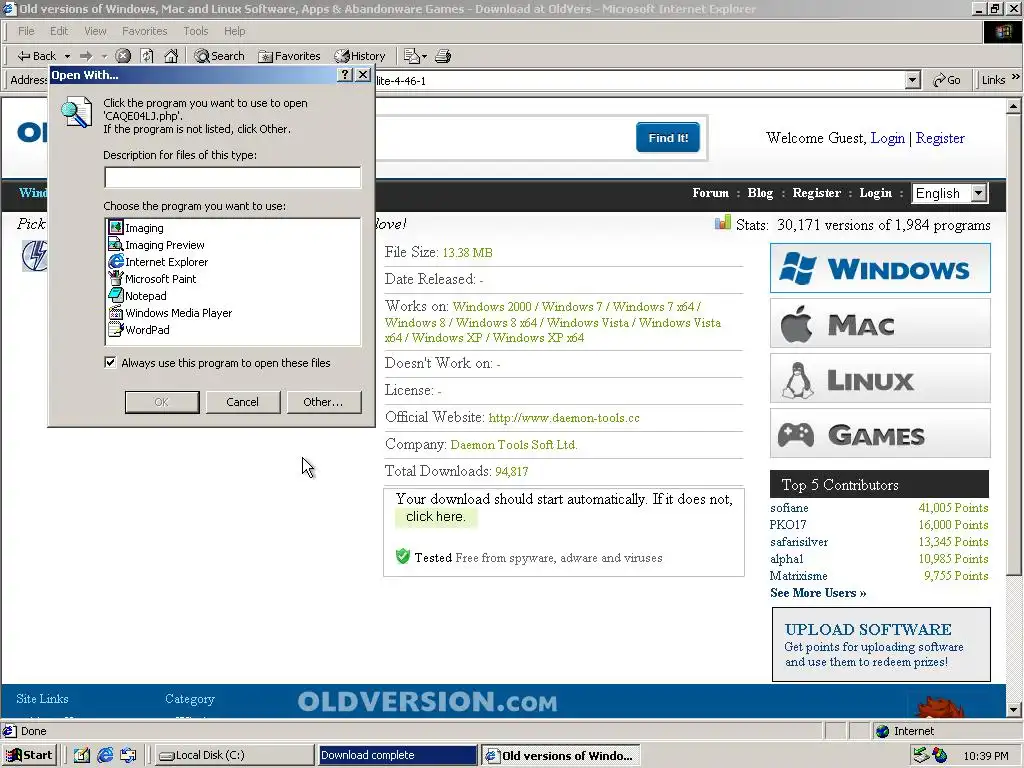The image size is (1024, 768).
Task: Click the Edit page toolbar icon
Action: [x=411, y=56]
